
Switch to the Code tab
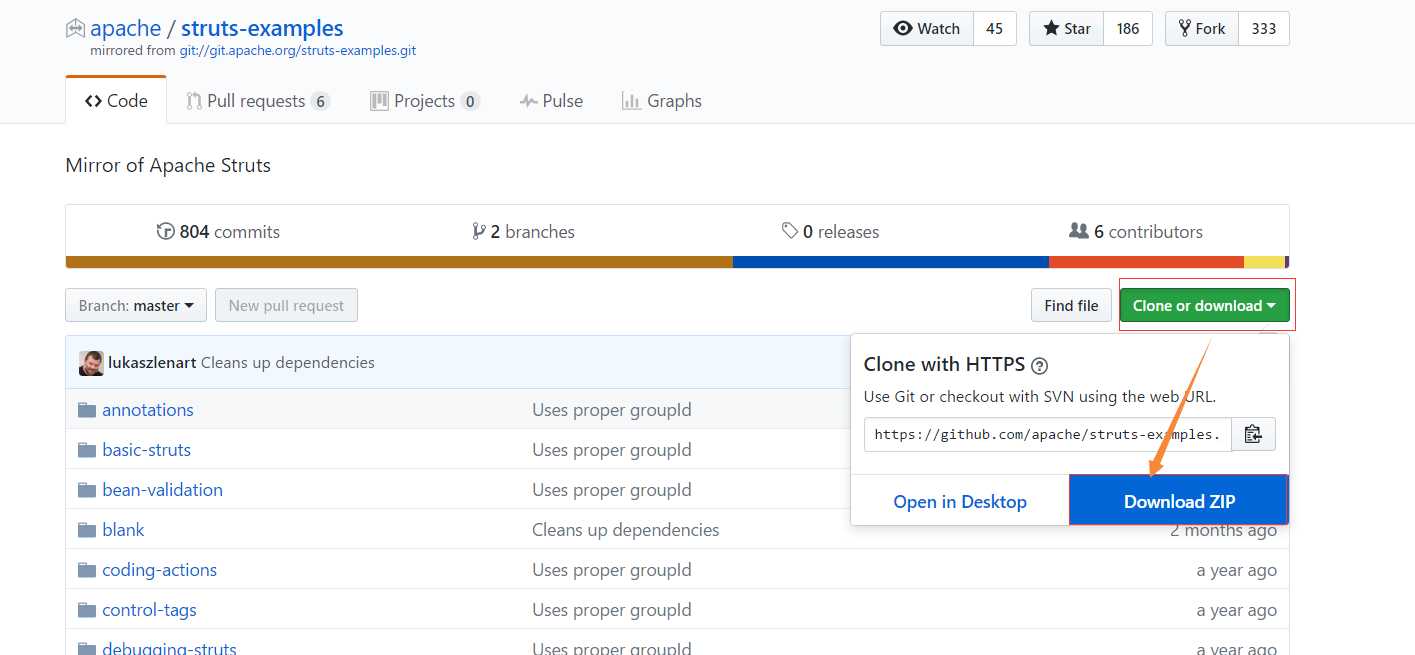pyautogui.click(x=116, y=101)
